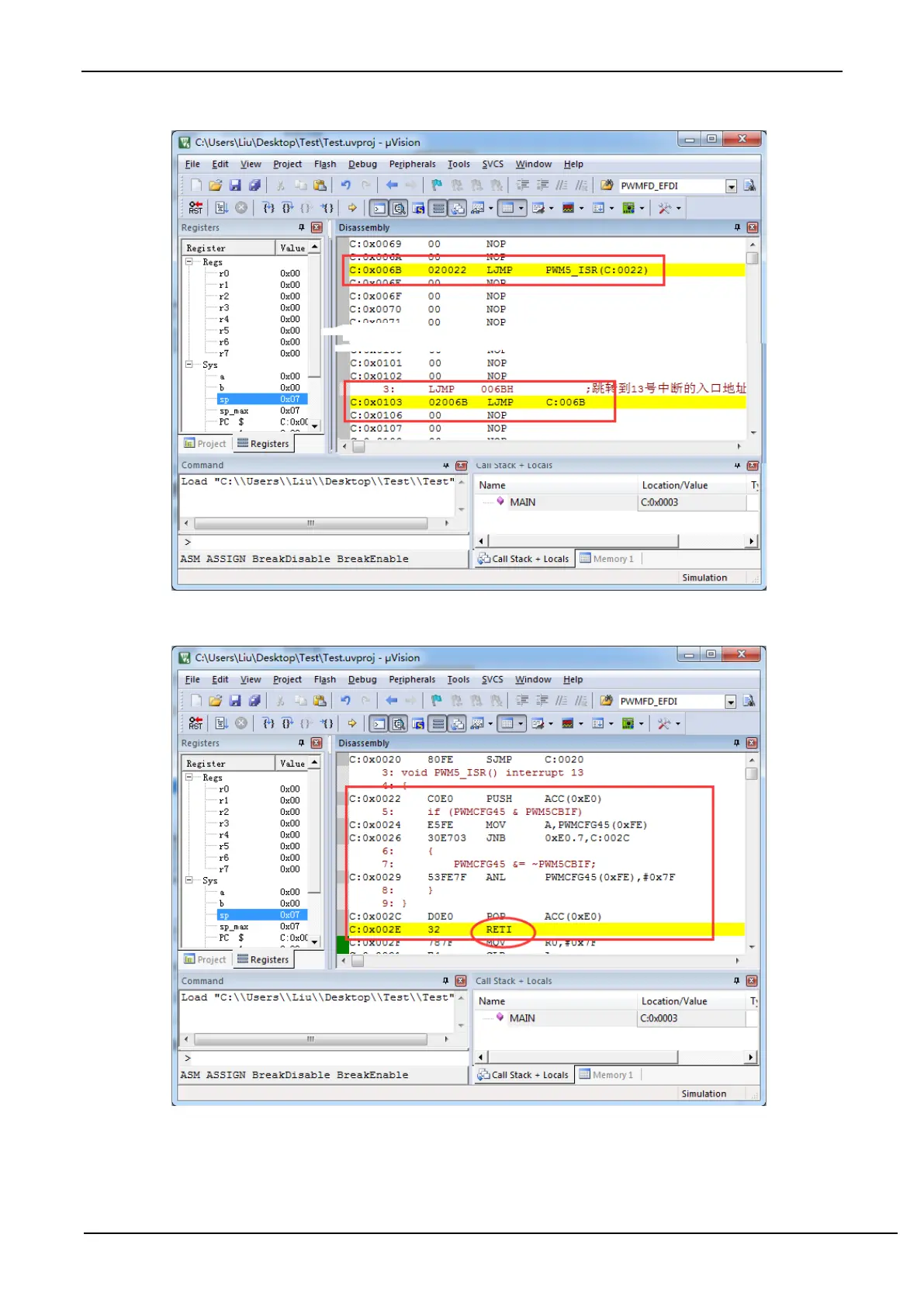Collapse Regs tree node in the lower window
The width and height of the screenshot is (924, 1307).
pos(189,777)
